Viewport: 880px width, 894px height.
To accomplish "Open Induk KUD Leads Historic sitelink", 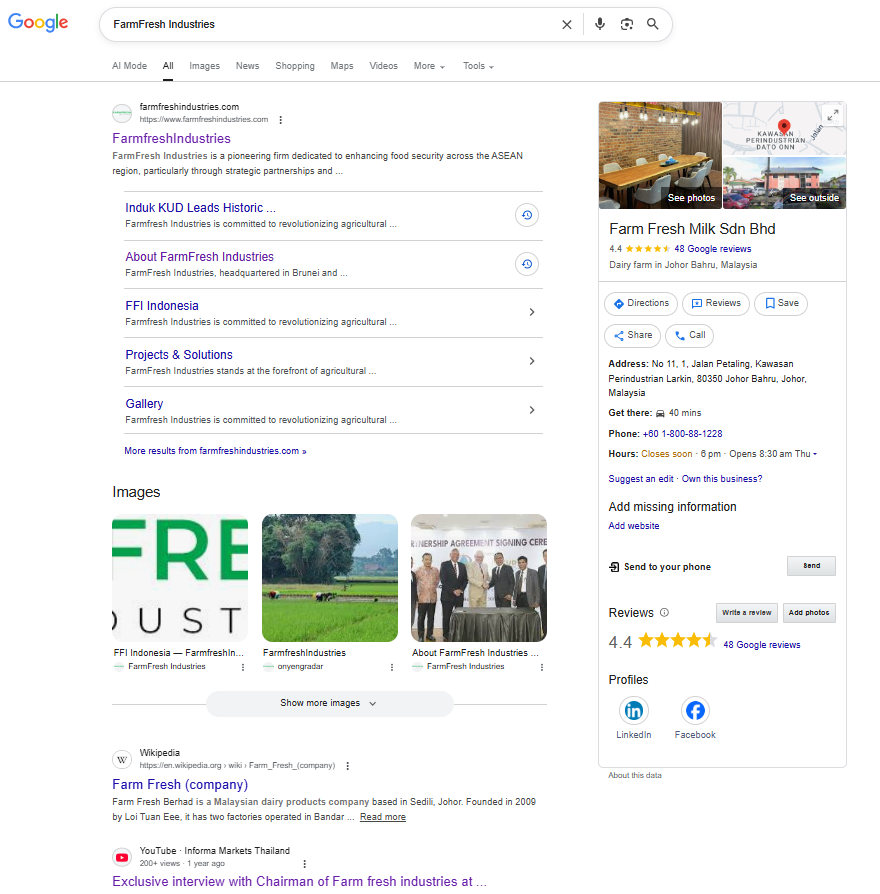I will coord(200,208).
